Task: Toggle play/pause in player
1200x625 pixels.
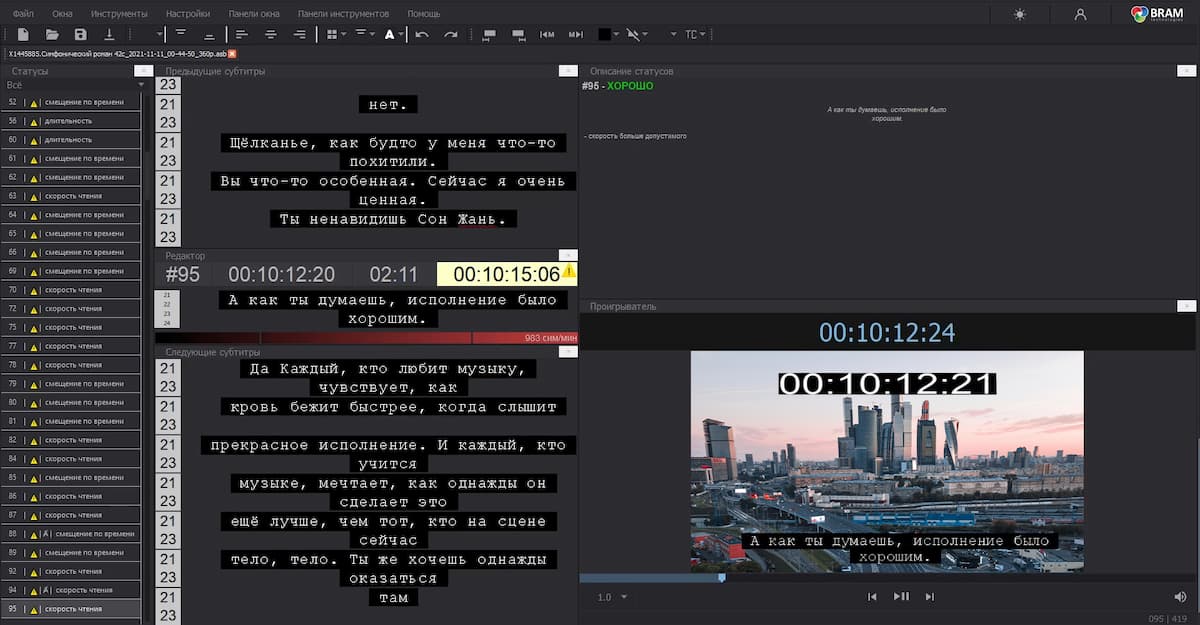Action: point(901,597)
